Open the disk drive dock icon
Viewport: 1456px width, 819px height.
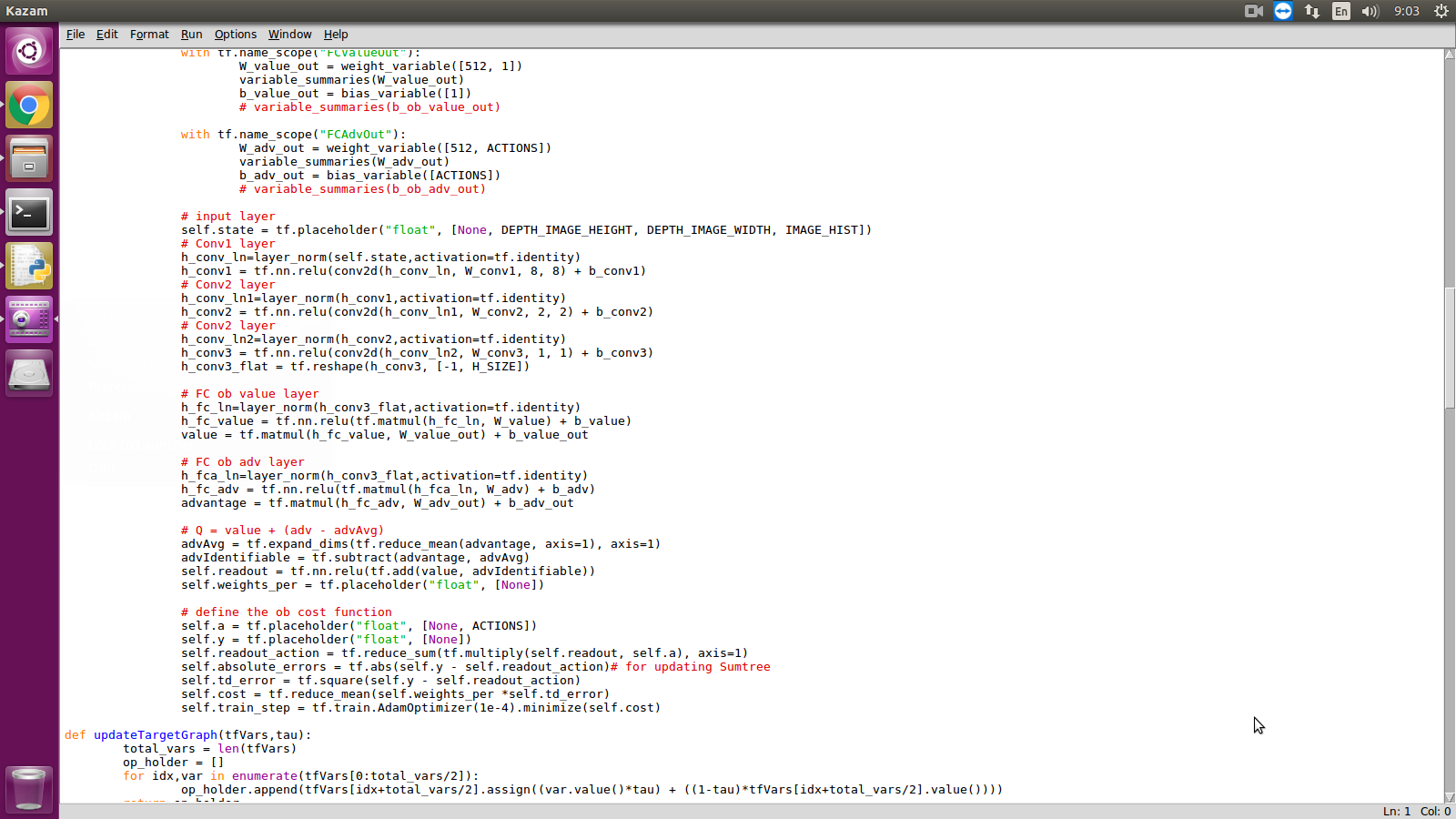tap(29, 373)
